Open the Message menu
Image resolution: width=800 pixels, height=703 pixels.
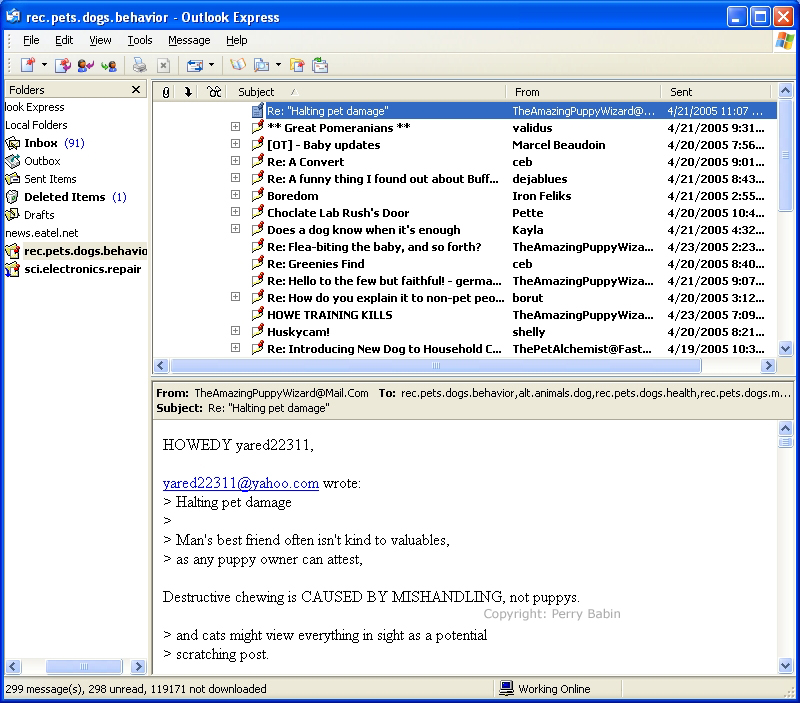coord(189,40)
